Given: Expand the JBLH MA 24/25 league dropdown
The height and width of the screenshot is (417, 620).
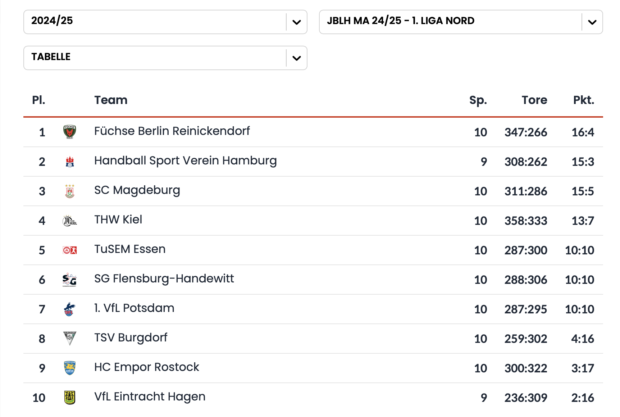Looking at the screenshot, I should pyautogui.click(x=460, y=21).
